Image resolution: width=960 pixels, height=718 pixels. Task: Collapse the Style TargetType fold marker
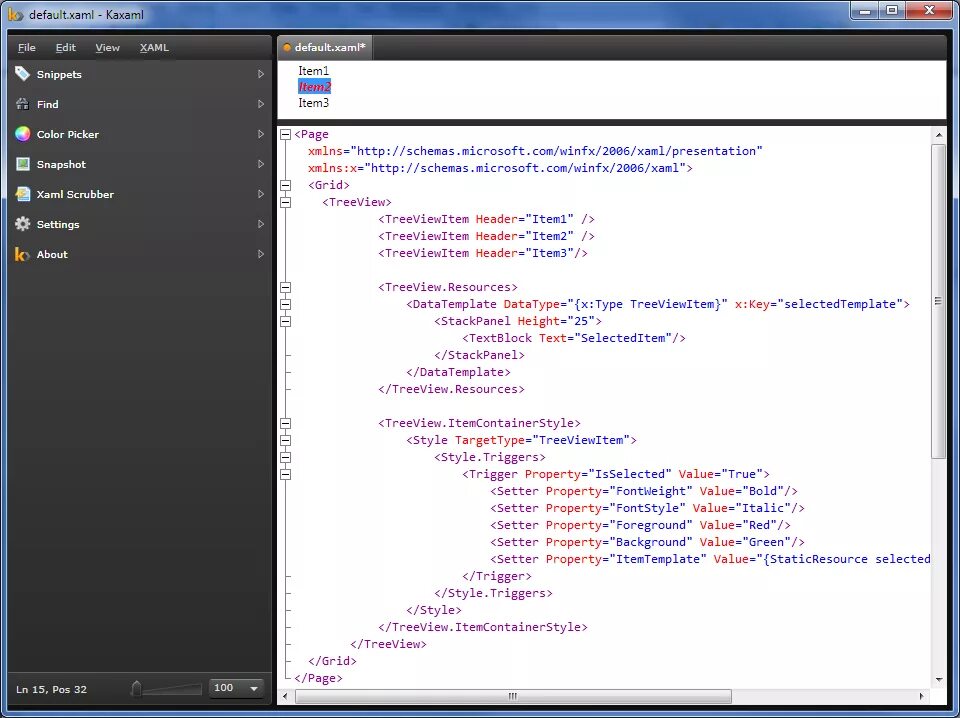[x=285, y=441]
